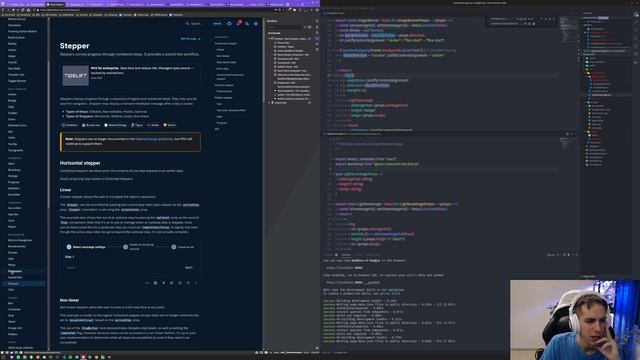The height and width of the screenshot is (360, 640).
Task: Open the notifications bell in MUI docs header
Action: [238, 24]
